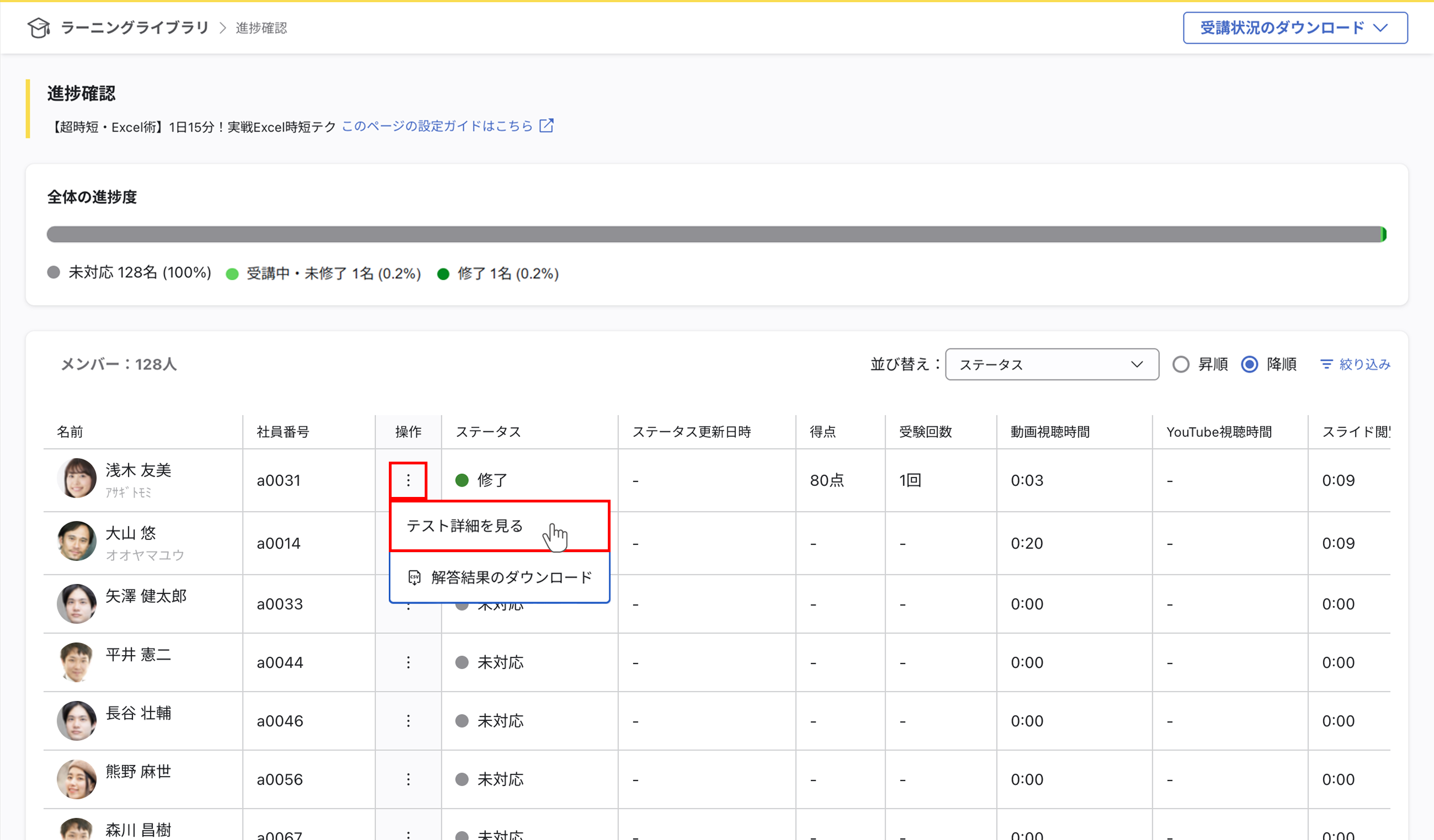Click the chevron in the sort combo box

click(x=1136, y=364)
